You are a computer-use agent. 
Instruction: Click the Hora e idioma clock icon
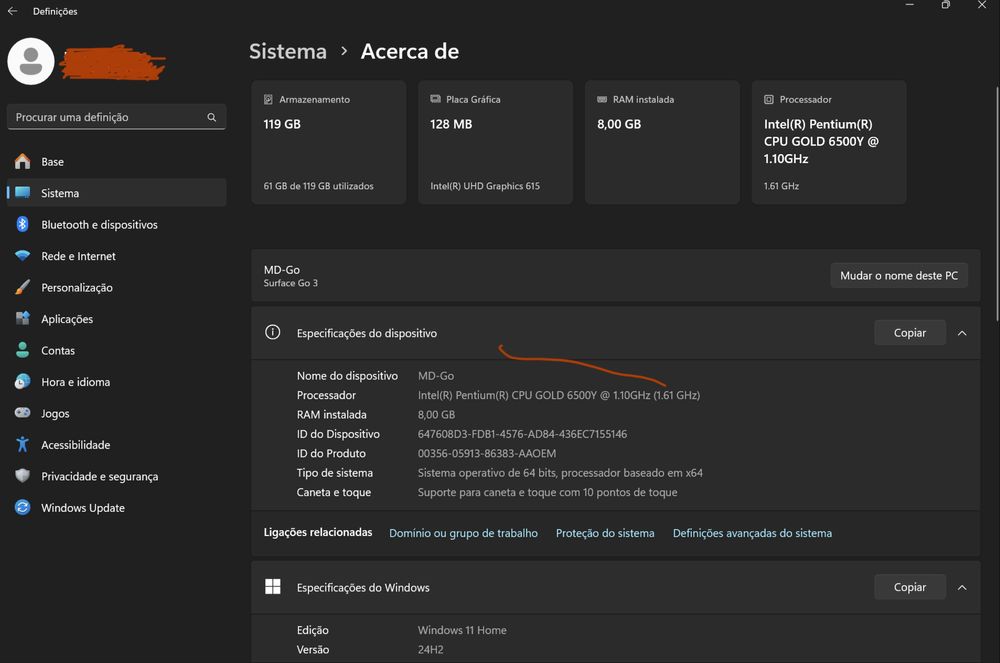point(22,381)
